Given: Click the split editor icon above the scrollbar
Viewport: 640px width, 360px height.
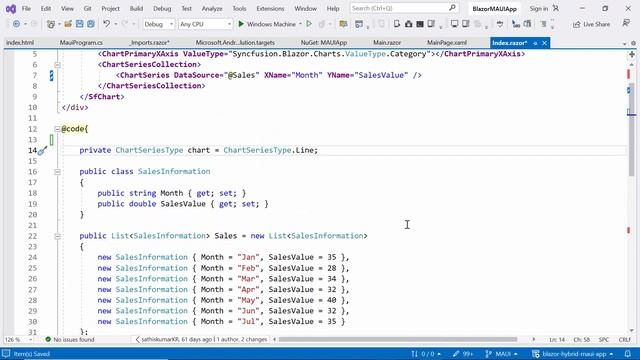Looking at the screenshot, I should point(632,54).
